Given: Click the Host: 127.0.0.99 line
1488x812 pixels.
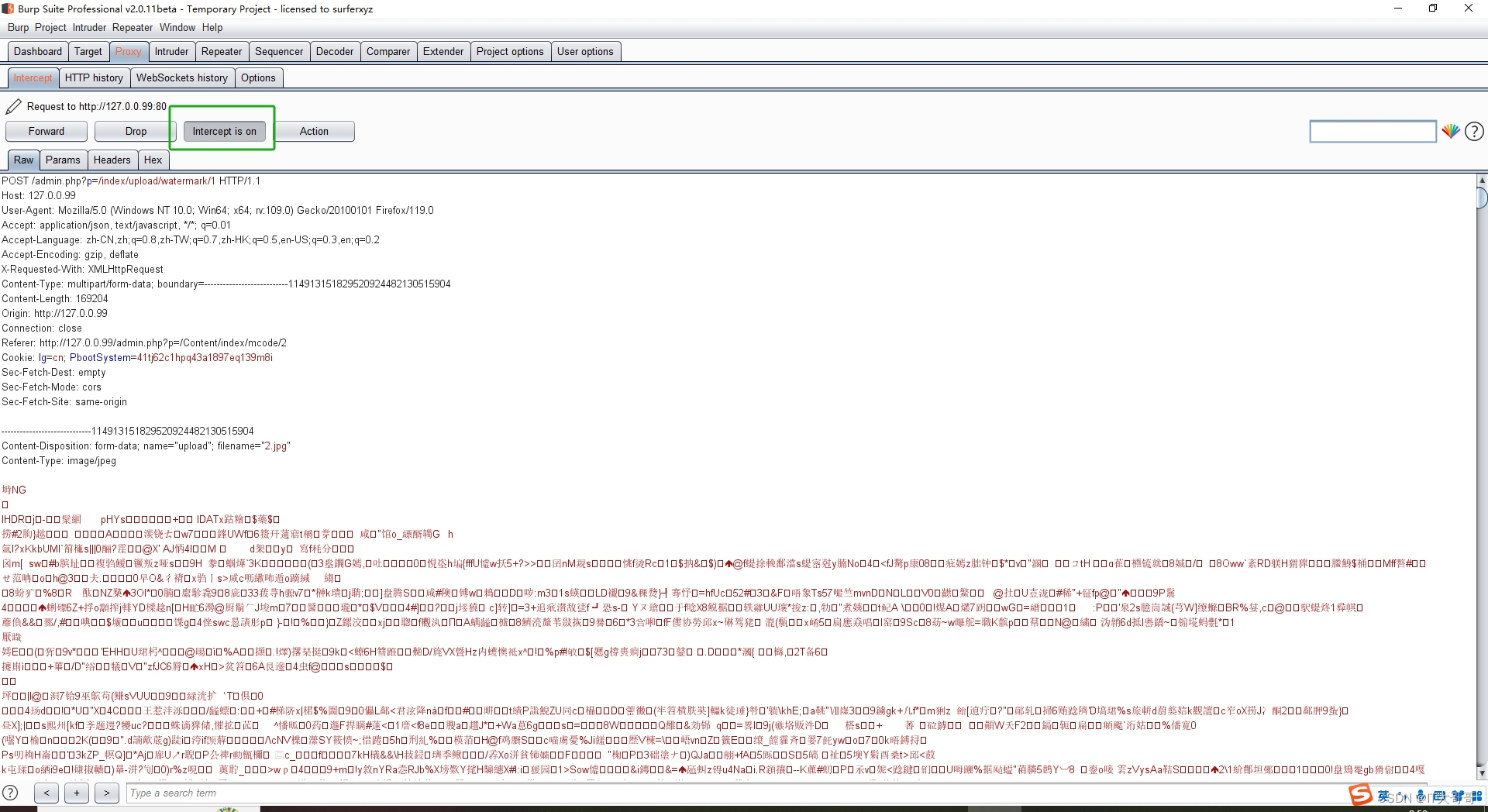Looking at the screenshot, I should (39, 195).
